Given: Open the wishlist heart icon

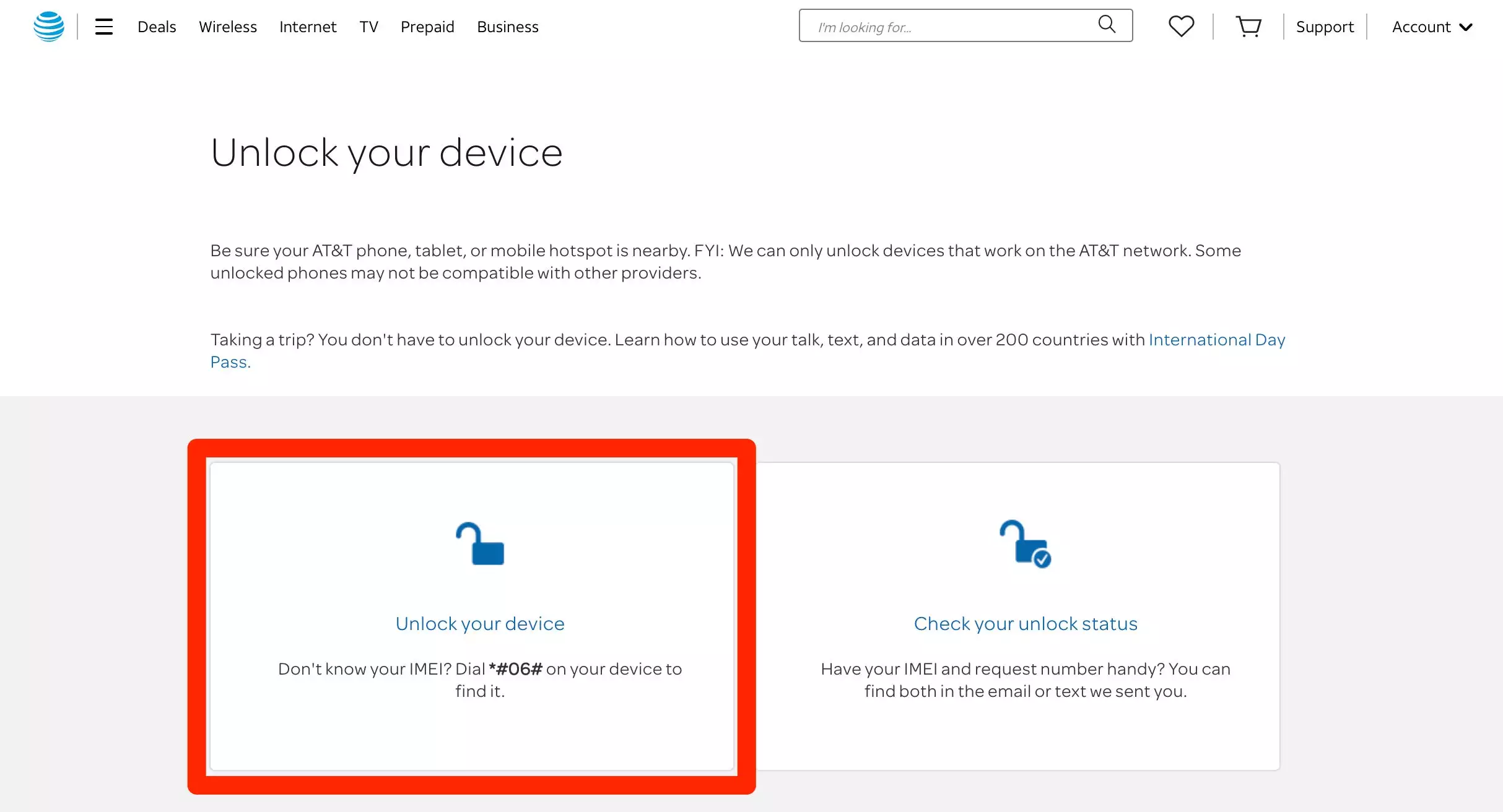Looking at the screenshot, I should click(1181, 27).
